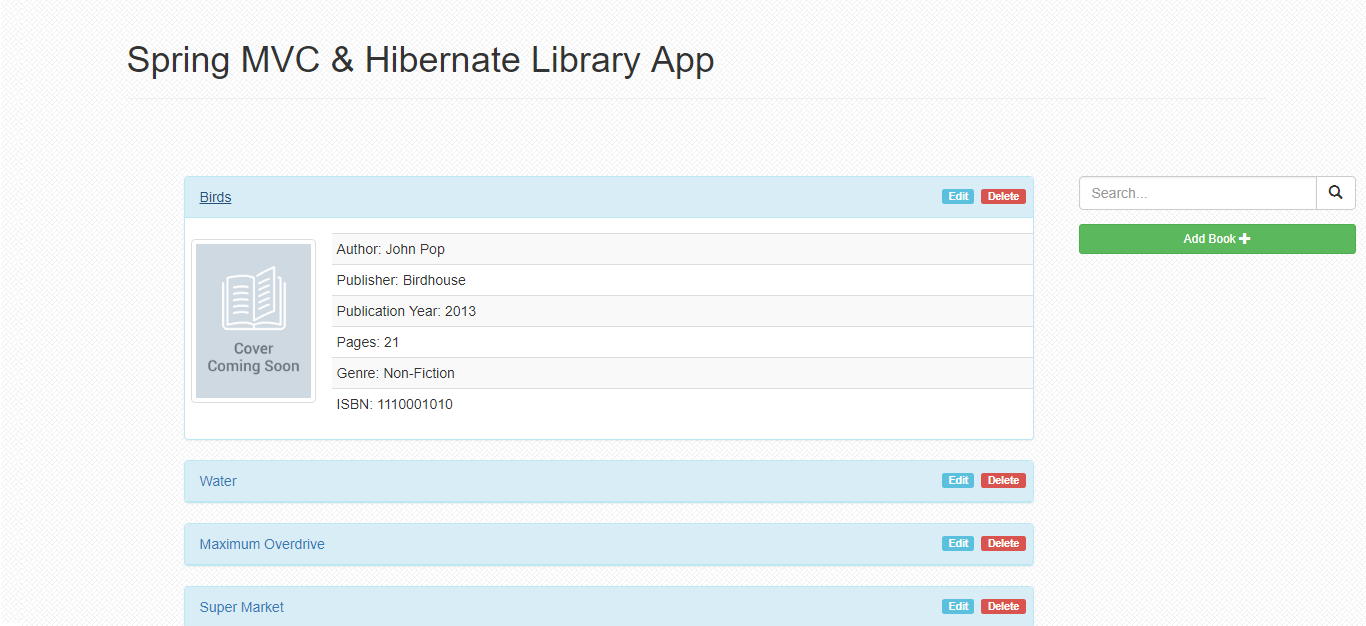Image resolution: width=1366 pixels, height=626 pixels.
Task: Delete the Water book
Action: (x=1002, y=480)
